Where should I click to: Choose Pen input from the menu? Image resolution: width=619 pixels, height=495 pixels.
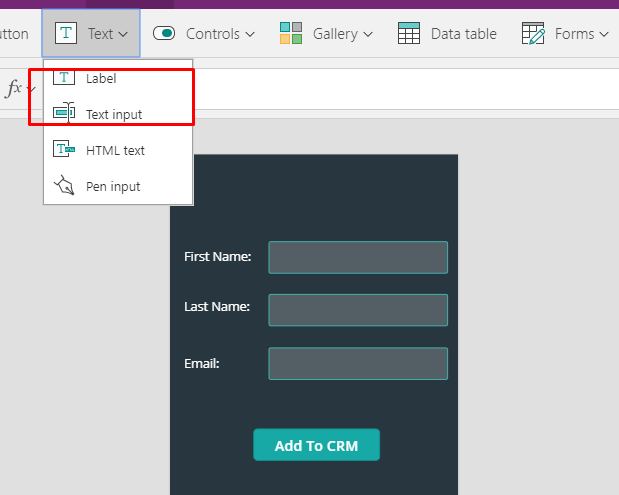(x=113, y=186)
